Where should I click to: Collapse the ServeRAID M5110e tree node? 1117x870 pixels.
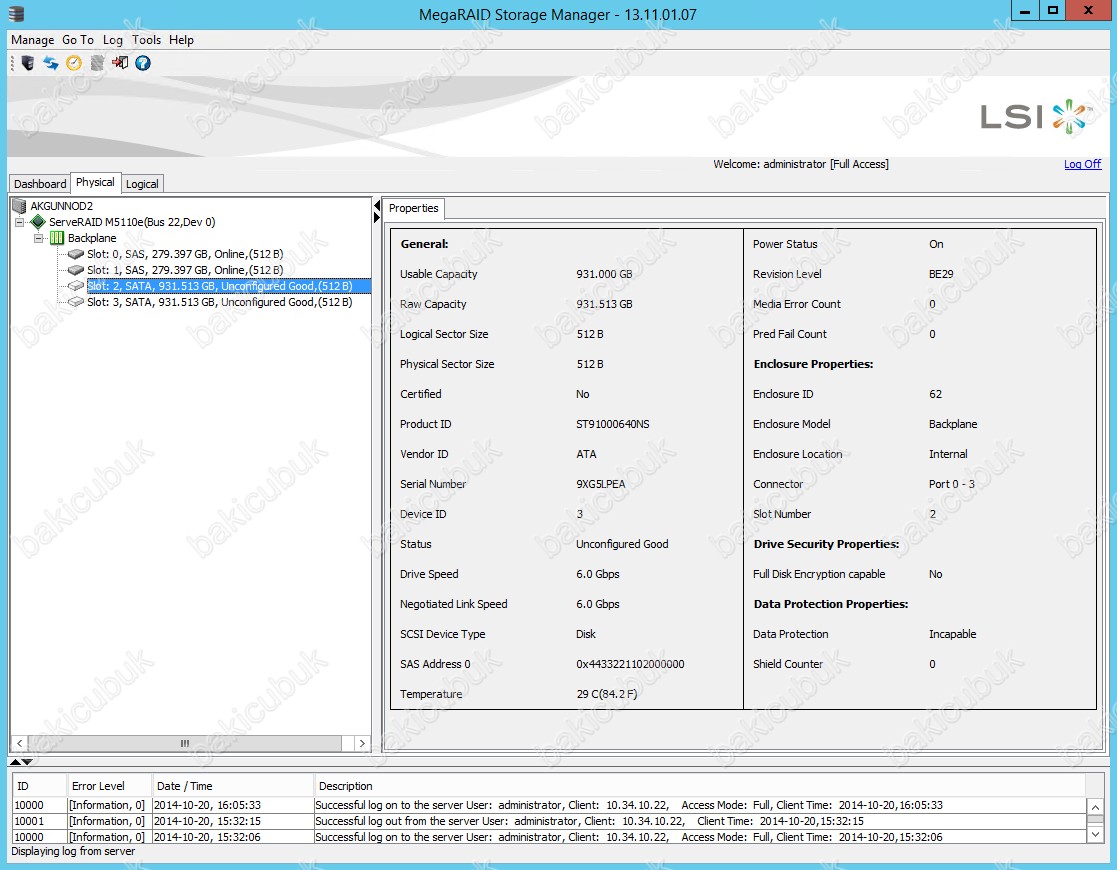pyautogui.click(x=21, y=222)
